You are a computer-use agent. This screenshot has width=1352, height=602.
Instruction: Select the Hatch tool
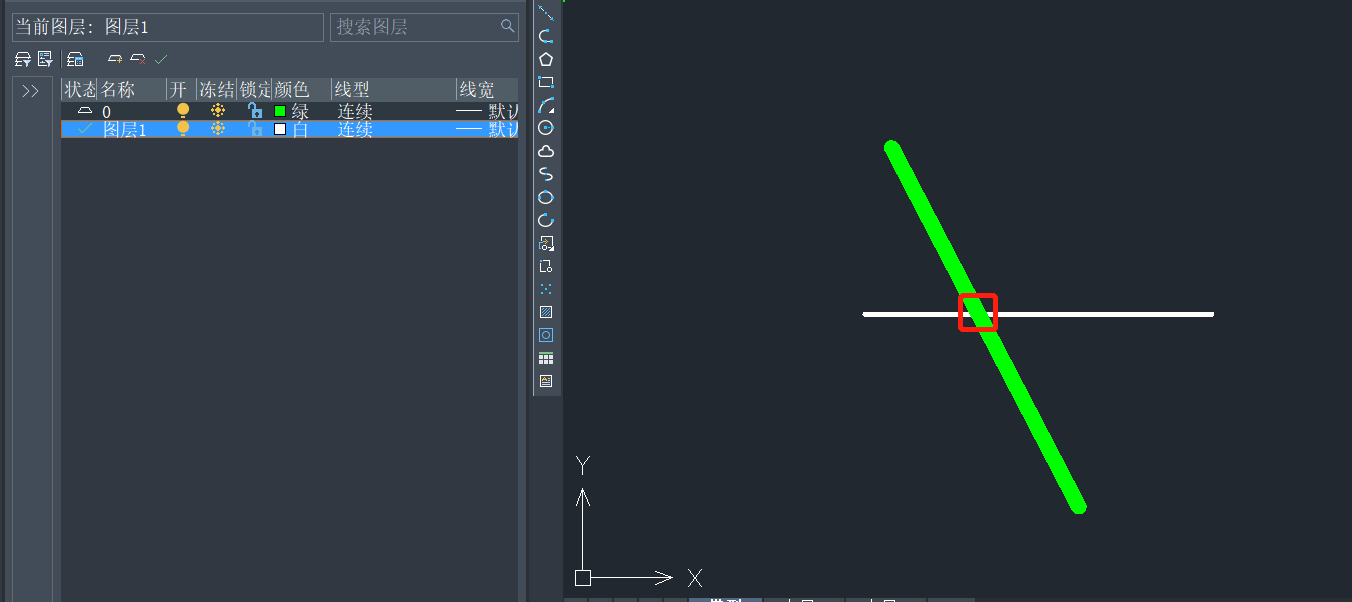546,312
